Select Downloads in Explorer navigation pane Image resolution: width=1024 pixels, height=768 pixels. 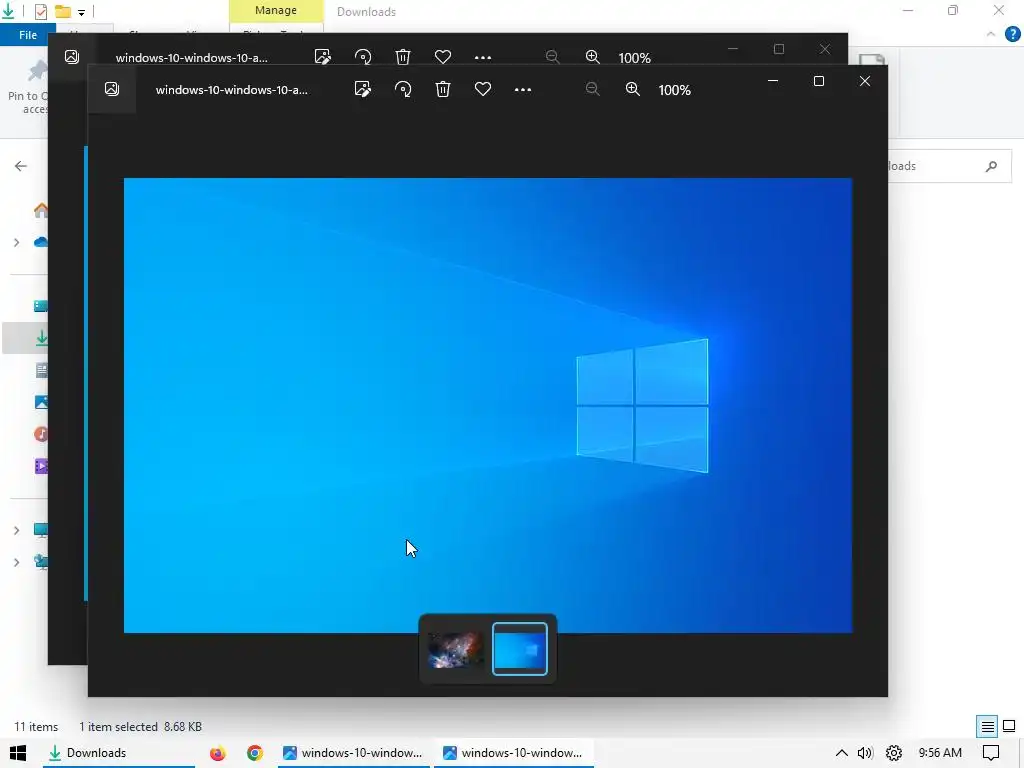point(41,338)
